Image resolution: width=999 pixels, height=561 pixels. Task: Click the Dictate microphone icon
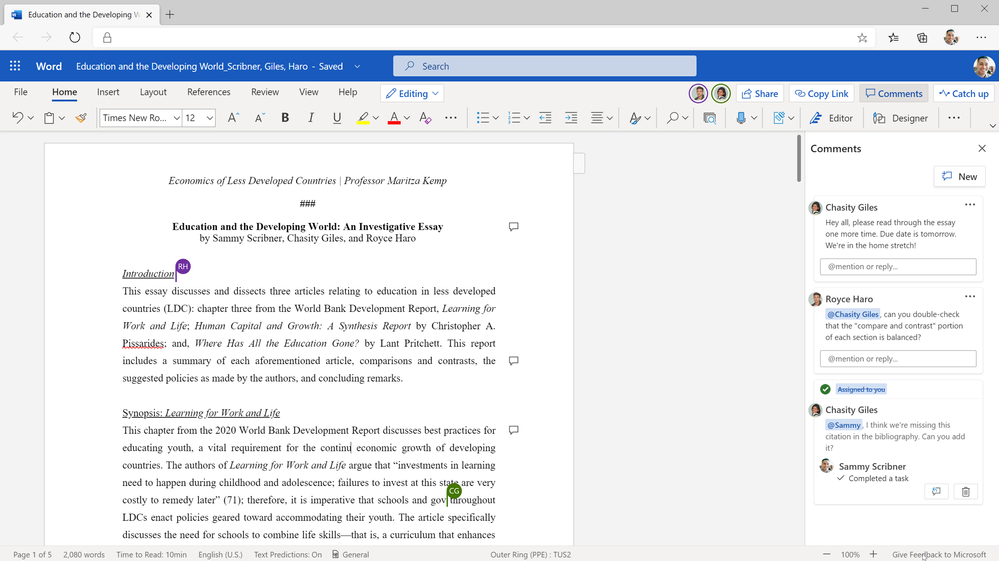coord(741,118)
